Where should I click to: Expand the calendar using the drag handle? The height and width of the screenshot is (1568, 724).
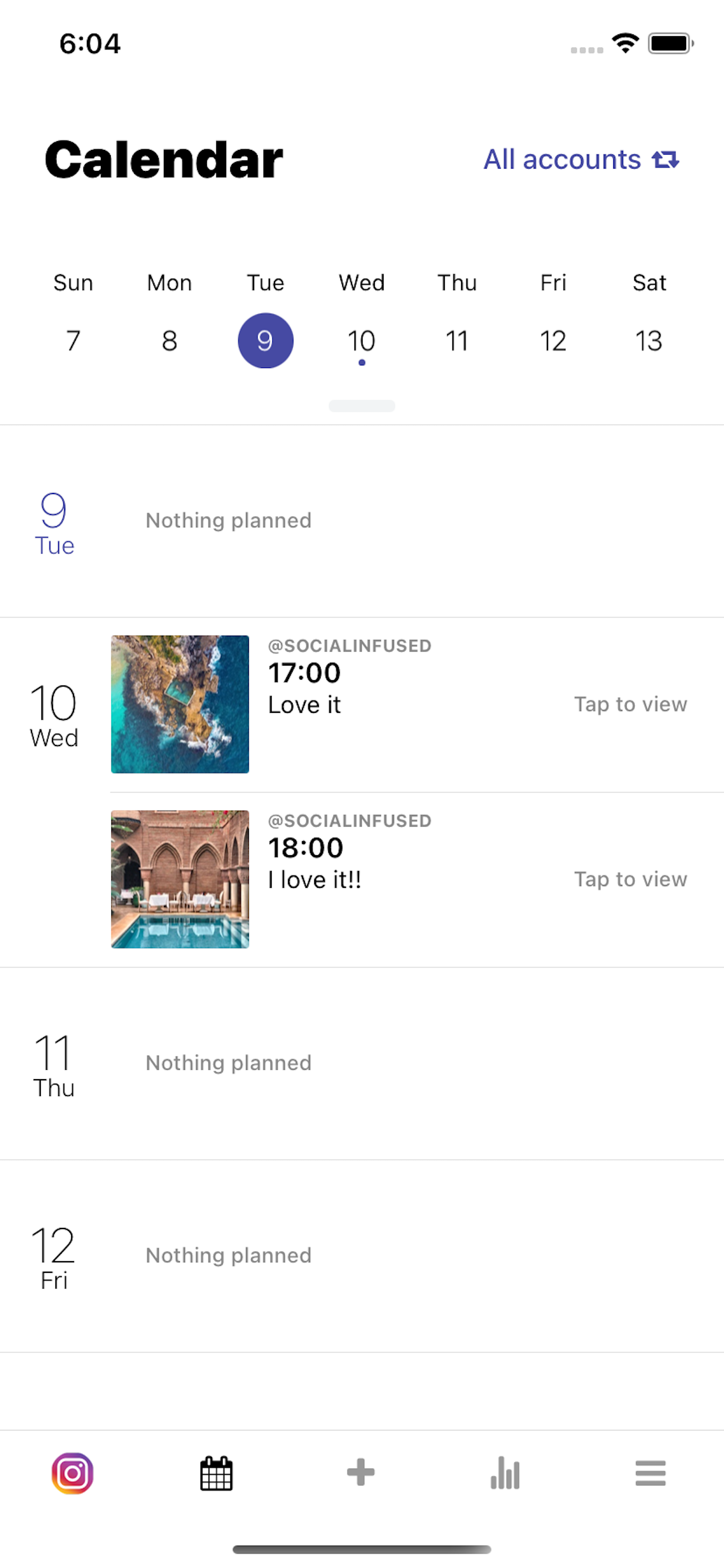pyautogui.click(x=362, y=406)
